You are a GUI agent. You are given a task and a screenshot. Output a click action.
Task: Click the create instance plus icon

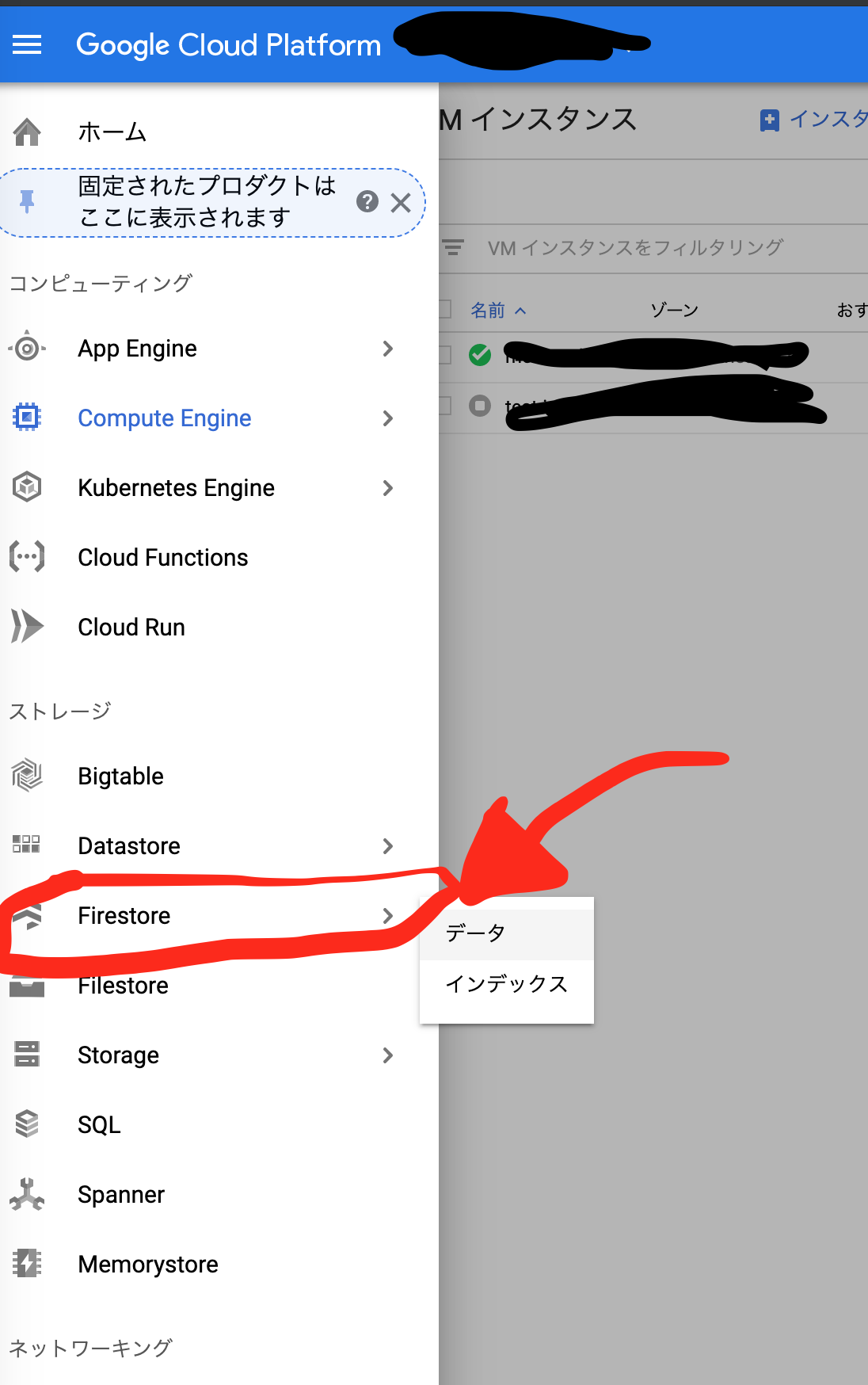[x=769, y=120]
